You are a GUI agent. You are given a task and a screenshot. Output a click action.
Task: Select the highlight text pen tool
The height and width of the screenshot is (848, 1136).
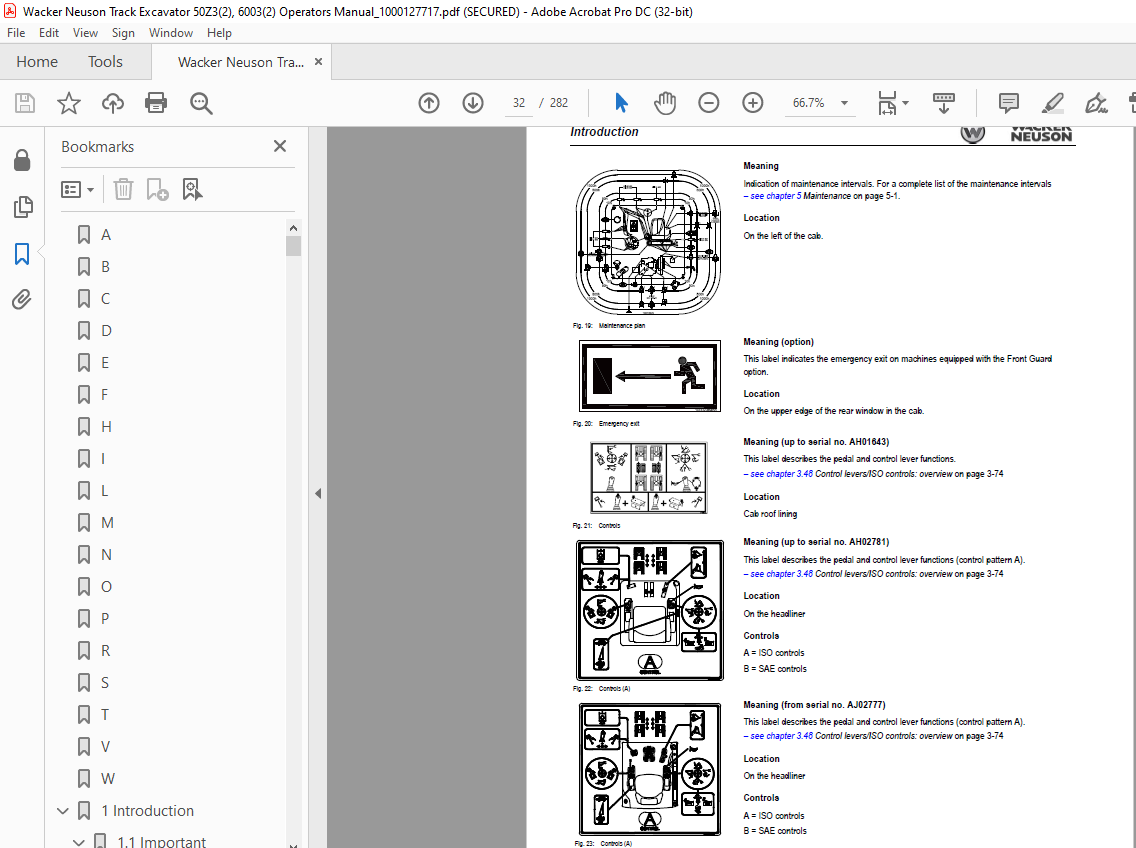coord(1052,103)
